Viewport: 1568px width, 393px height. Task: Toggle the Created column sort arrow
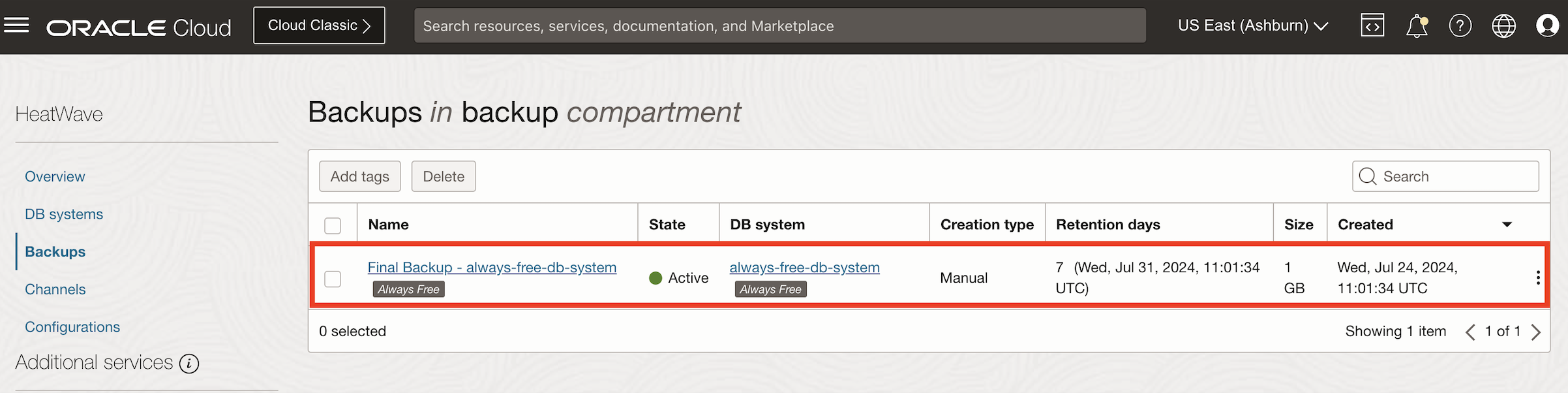[1507, 225]
